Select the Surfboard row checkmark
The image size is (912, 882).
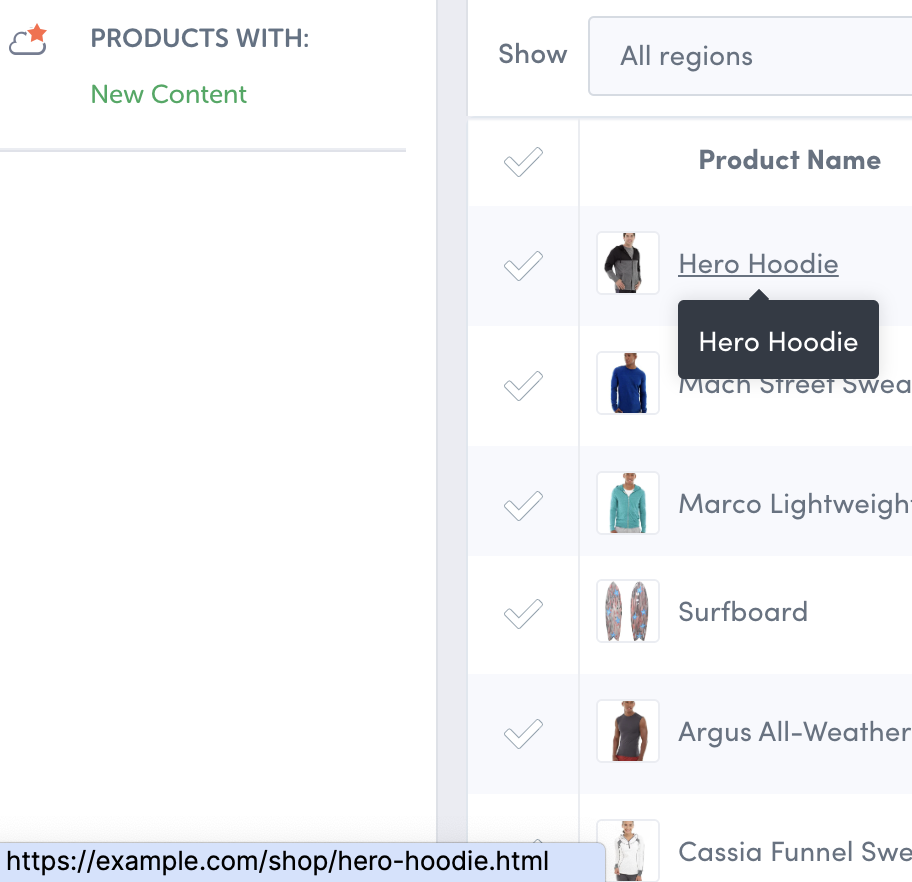tap(523, 613)
